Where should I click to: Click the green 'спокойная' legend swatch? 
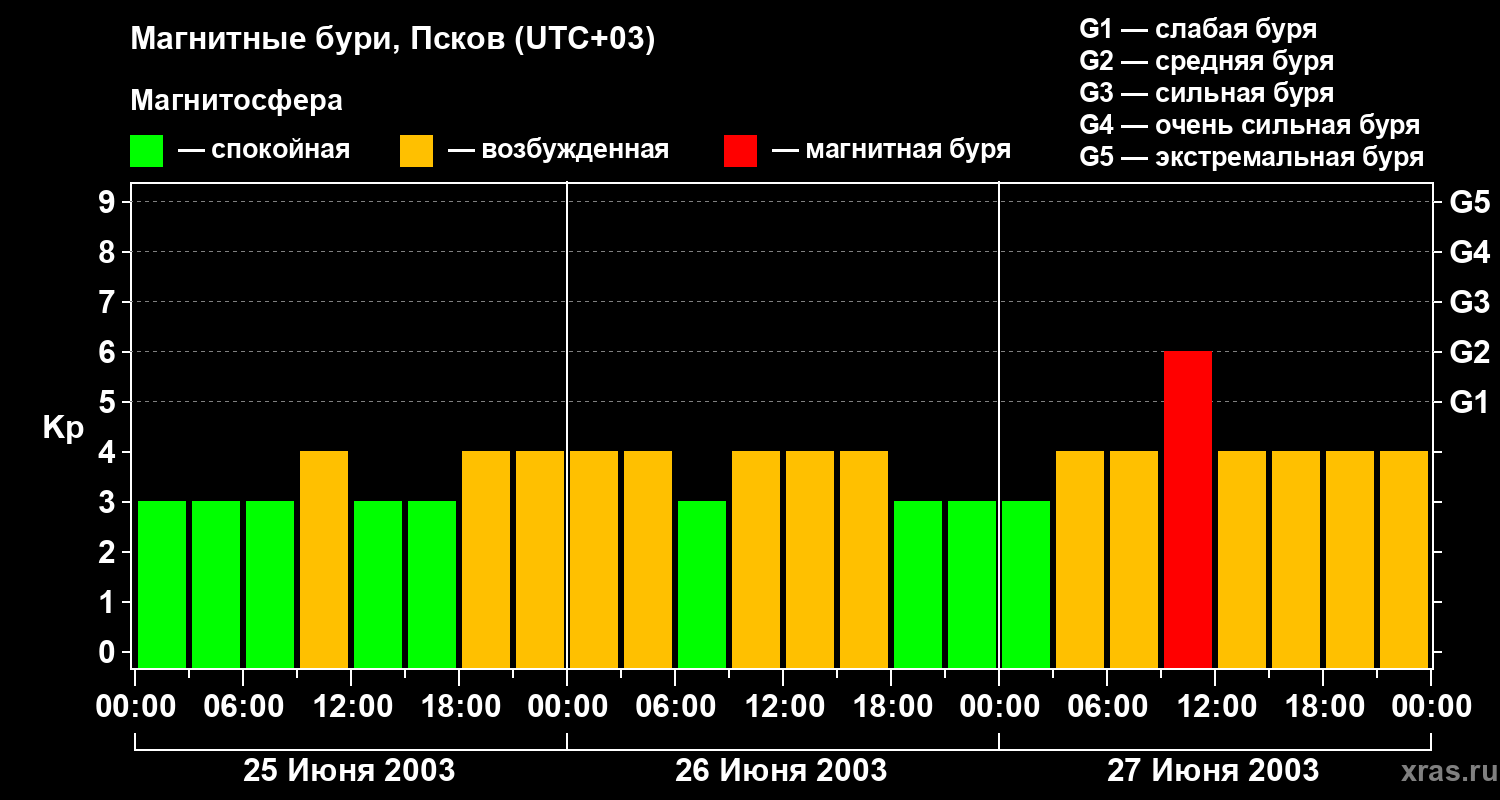[146, 151]
